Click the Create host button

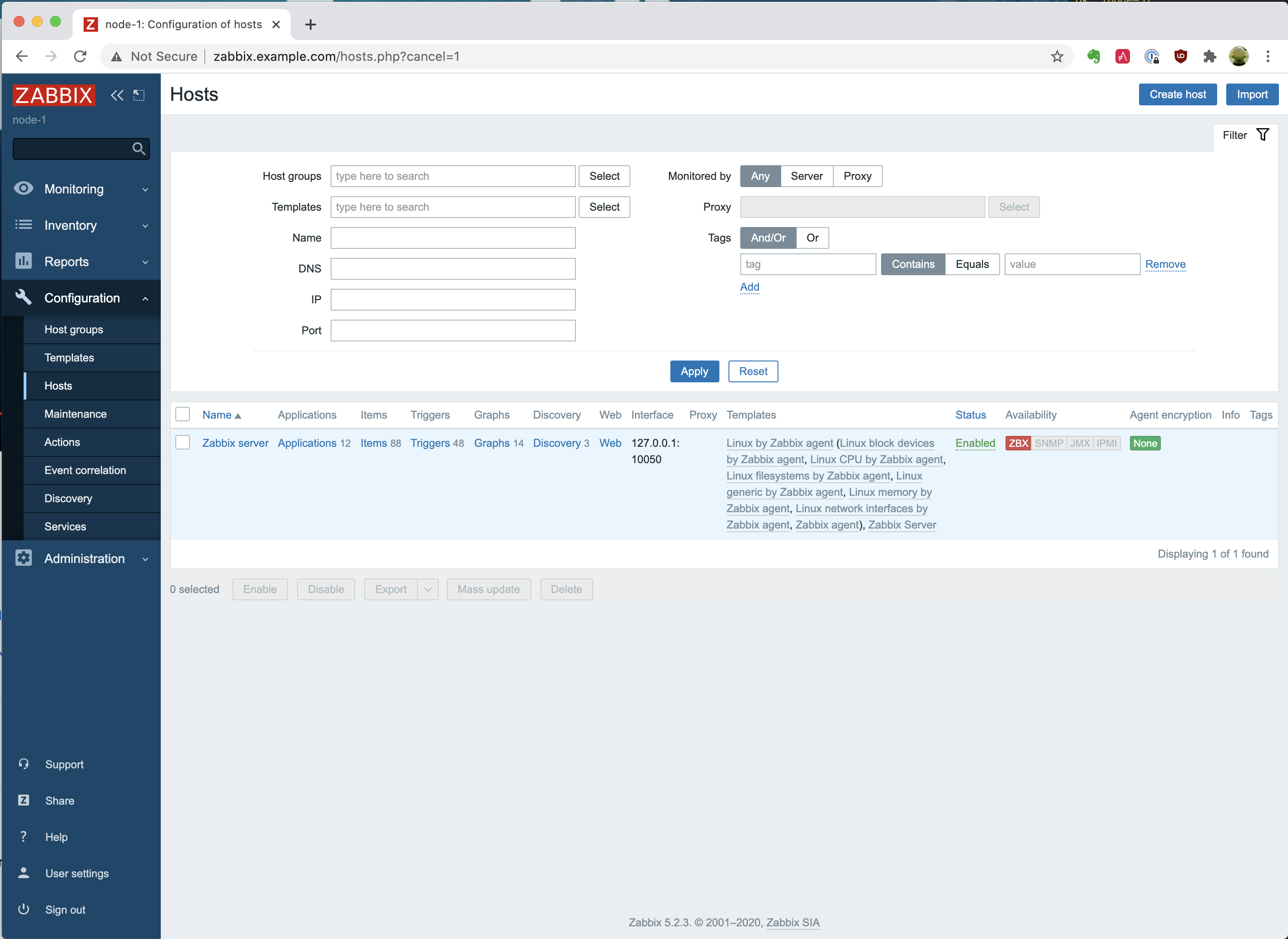tap(1177, 94)
